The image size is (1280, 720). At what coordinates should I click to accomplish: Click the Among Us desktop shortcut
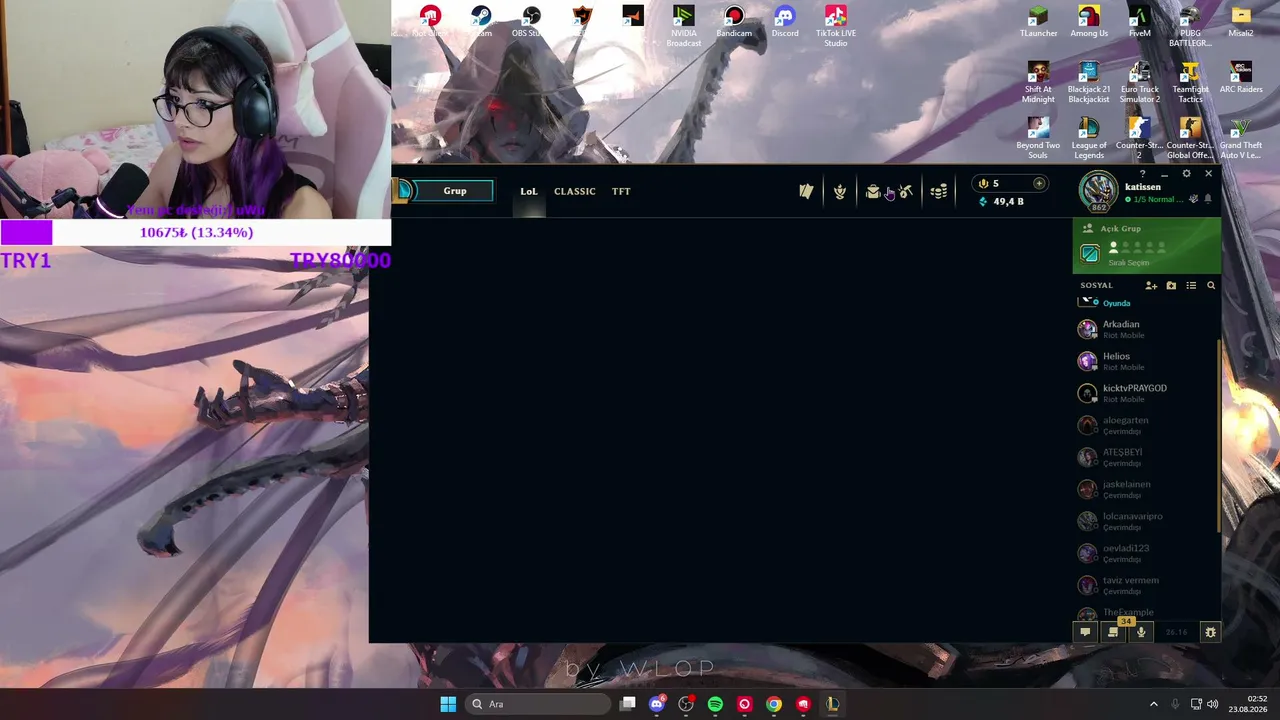1089,22
